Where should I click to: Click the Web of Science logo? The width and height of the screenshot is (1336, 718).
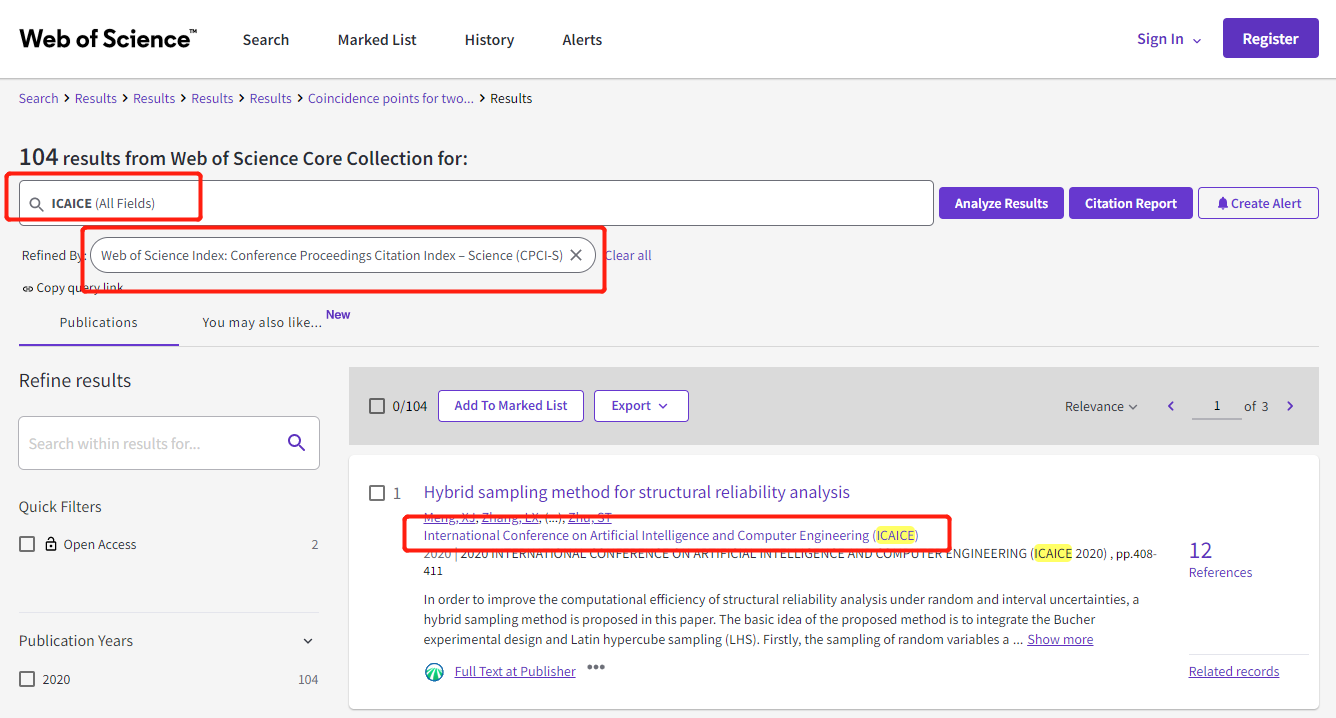(x=108, y=39)
